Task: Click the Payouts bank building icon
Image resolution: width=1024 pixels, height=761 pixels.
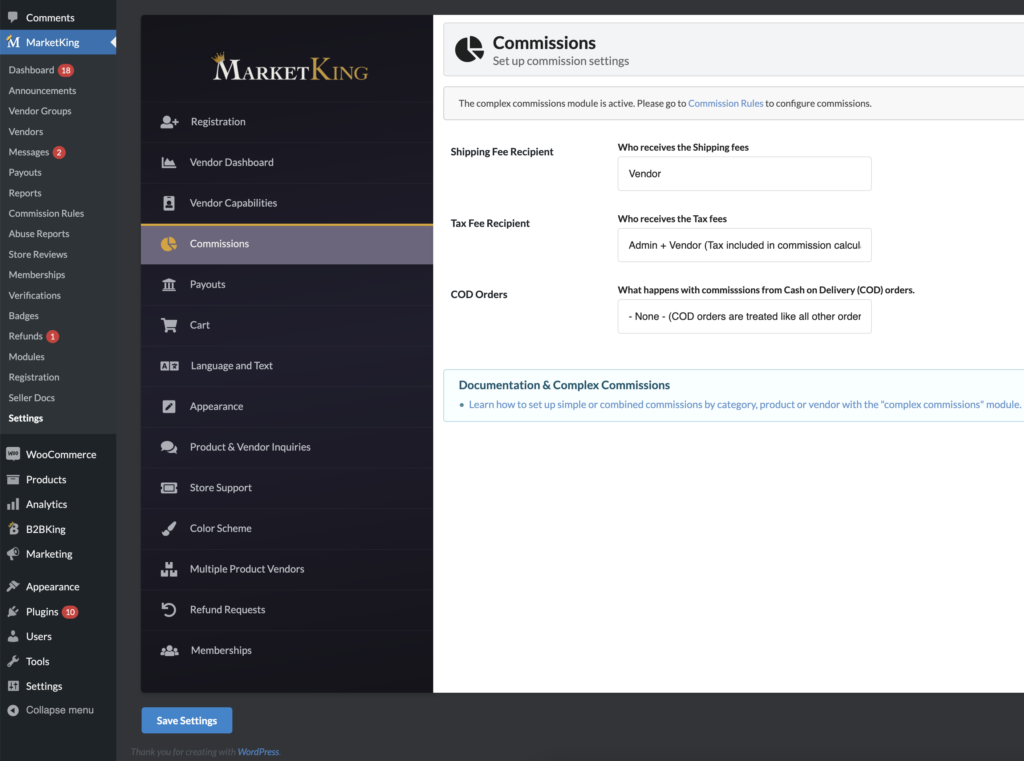Action: [168, 285]
